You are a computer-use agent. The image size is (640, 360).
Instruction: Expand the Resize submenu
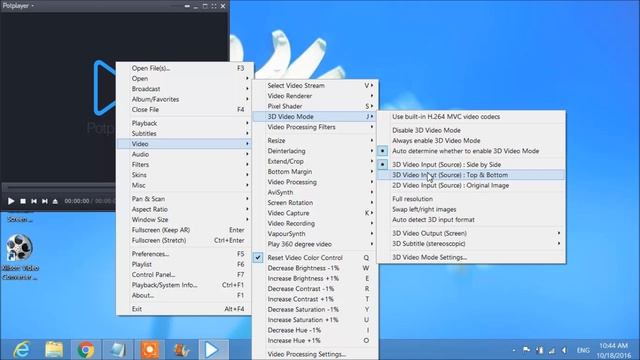(x=315, y=140)
